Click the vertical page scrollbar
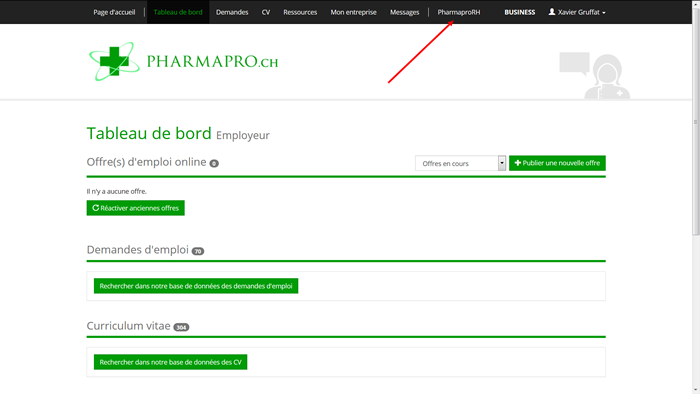 point(696,120)
